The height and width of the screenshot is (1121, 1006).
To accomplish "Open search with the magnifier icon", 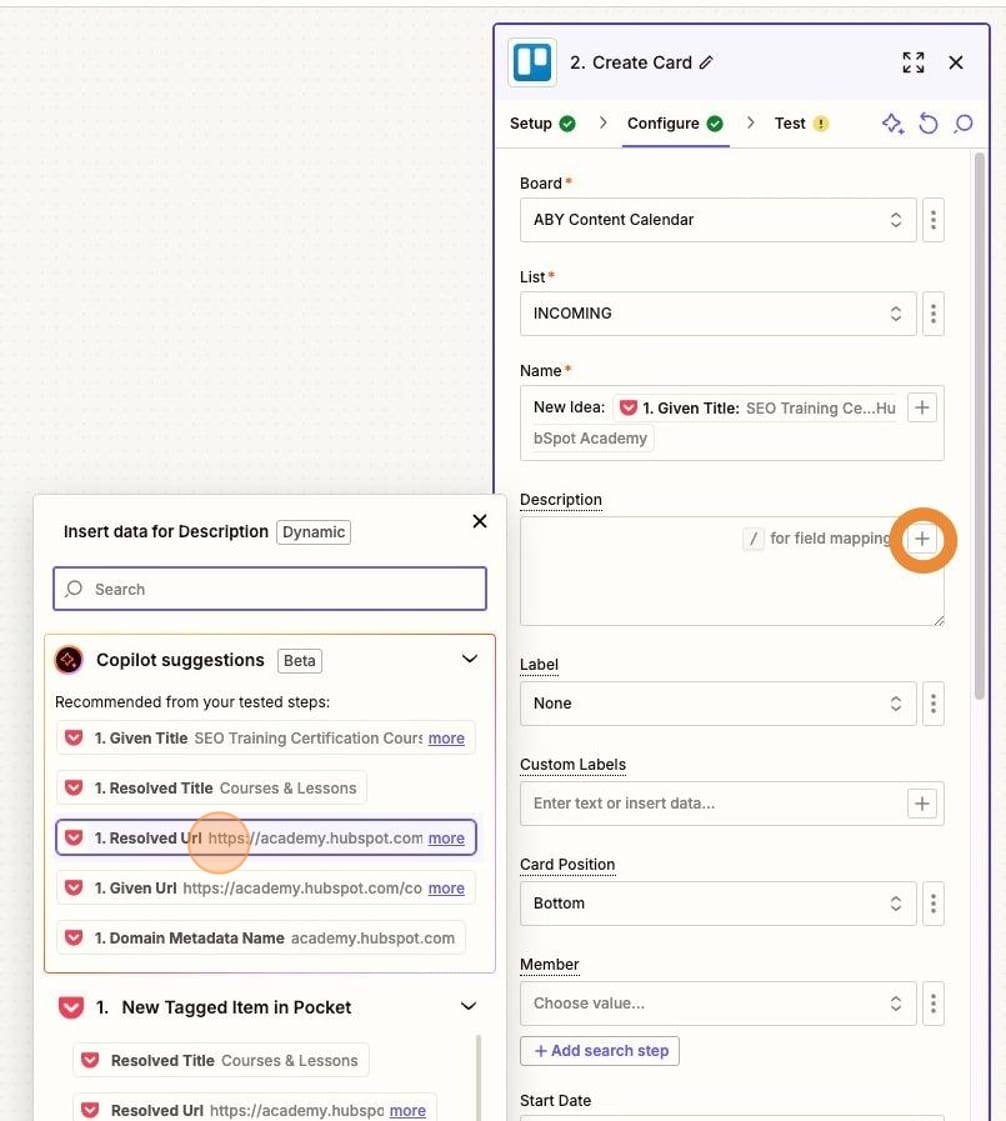I will coord(963,123).
